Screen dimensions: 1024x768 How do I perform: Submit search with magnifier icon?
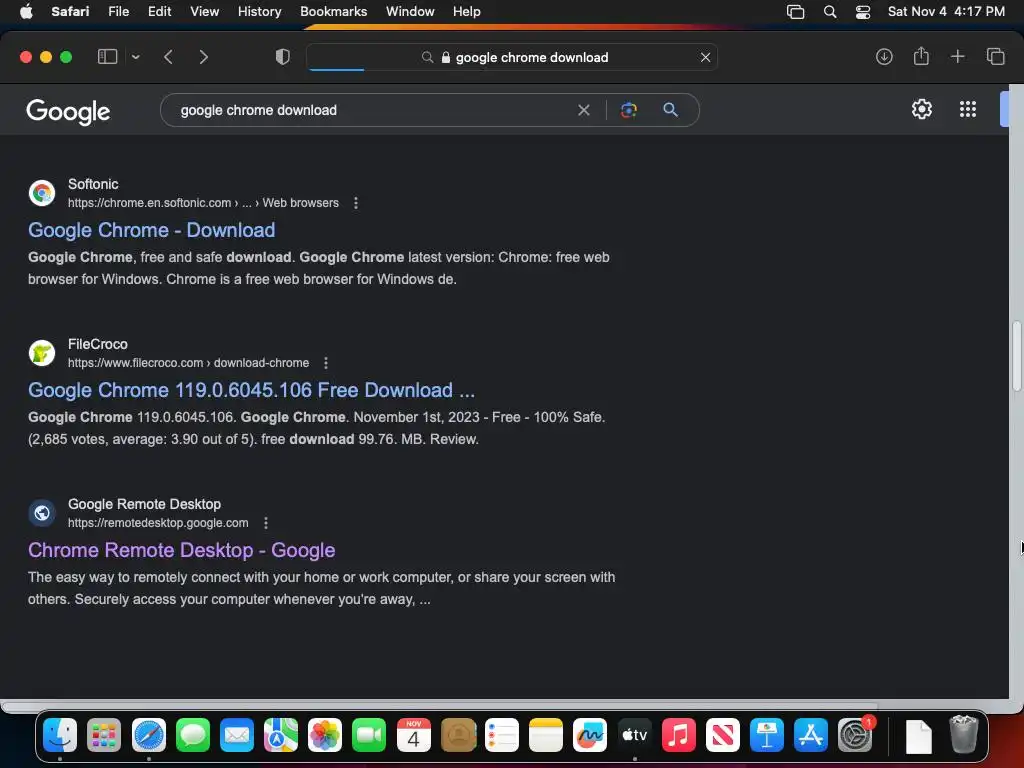[670, 110]
